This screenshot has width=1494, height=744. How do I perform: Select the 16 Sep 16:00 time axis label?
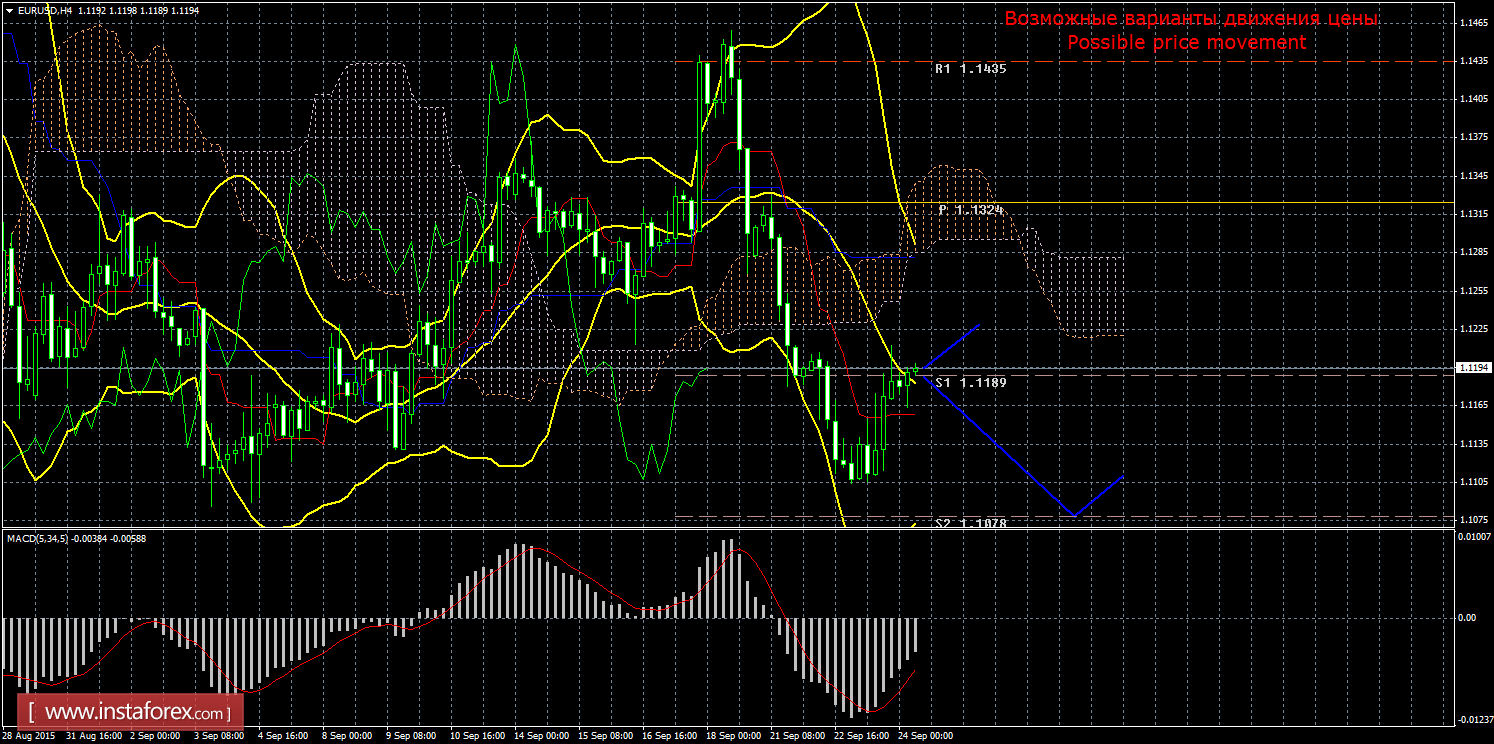670,736
